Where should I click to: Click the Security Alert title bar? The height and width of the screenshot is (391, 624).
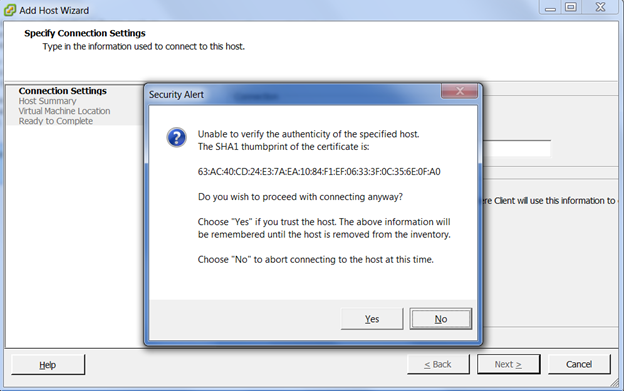click(x=294, y=95)
